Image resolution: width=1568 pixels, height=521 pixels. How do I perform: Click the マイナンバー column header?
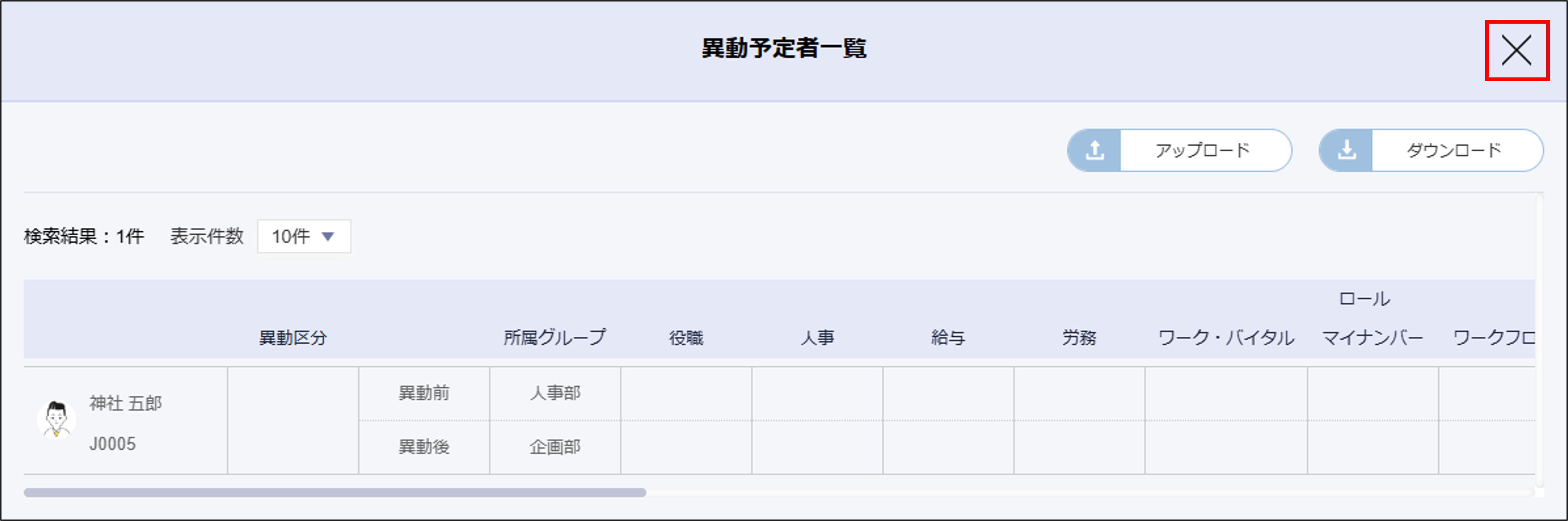1372,338
